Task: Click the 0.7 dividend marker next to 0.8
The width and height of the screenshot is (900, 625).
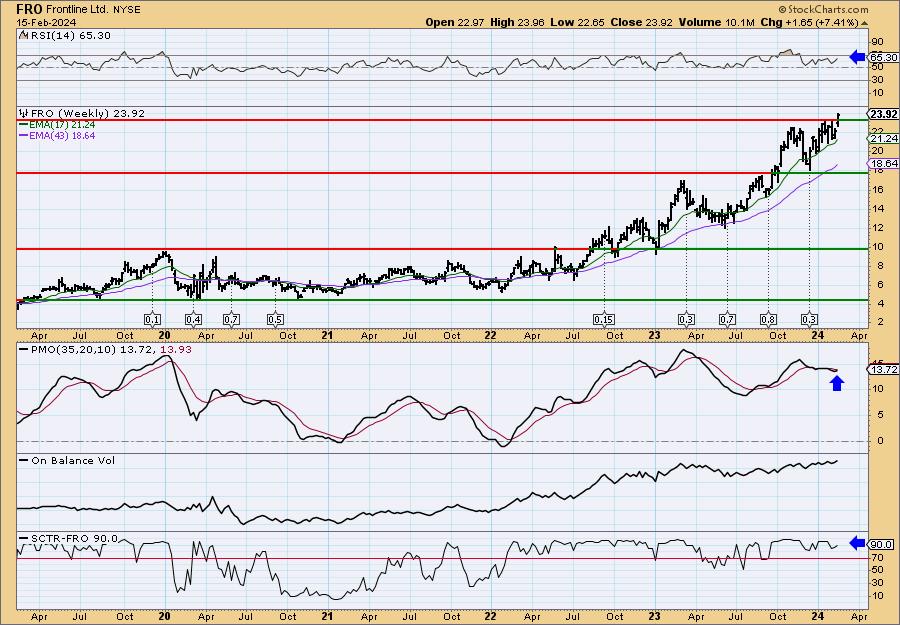Action: pos(727,319)
